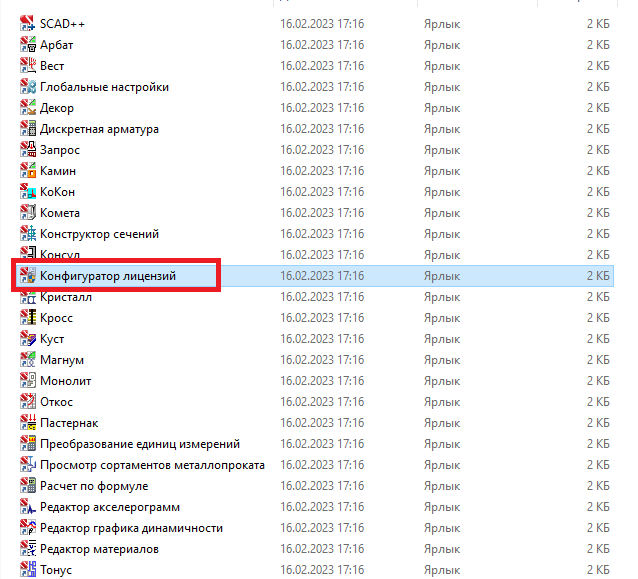
Task: Select the file name Кристалл
Action: click(66, 297)
